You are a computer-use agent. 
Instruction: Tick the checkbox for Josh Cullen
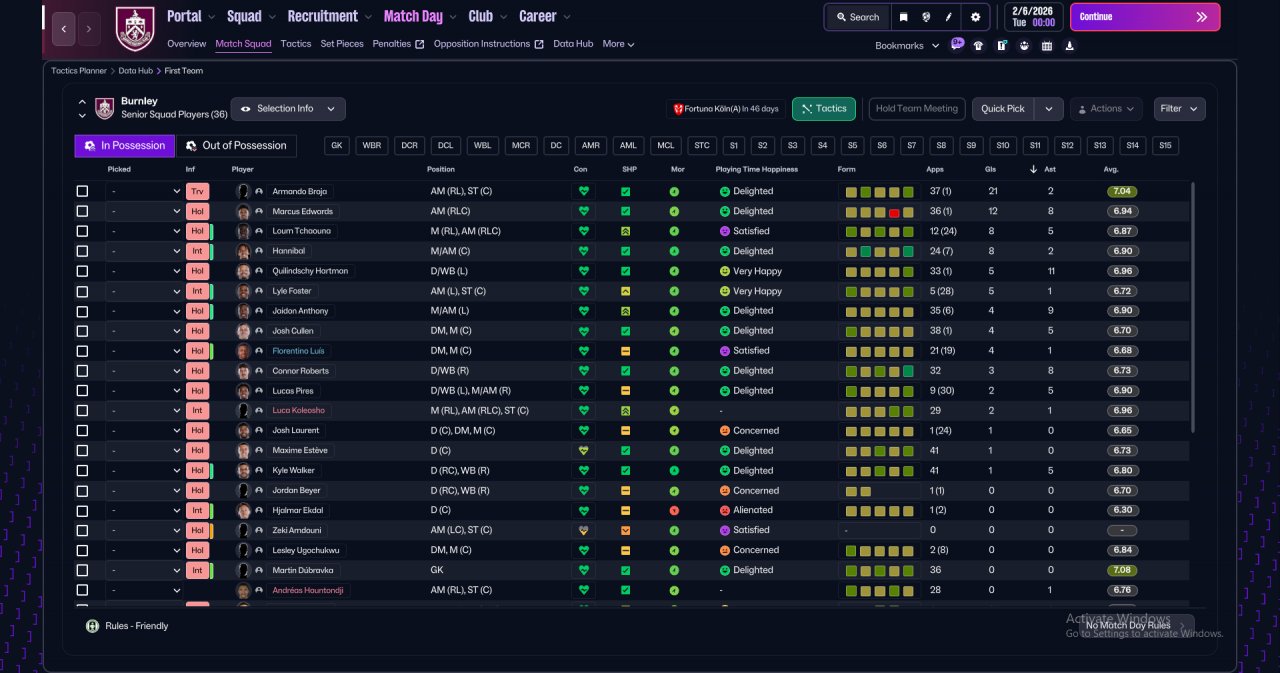(82, 331)
